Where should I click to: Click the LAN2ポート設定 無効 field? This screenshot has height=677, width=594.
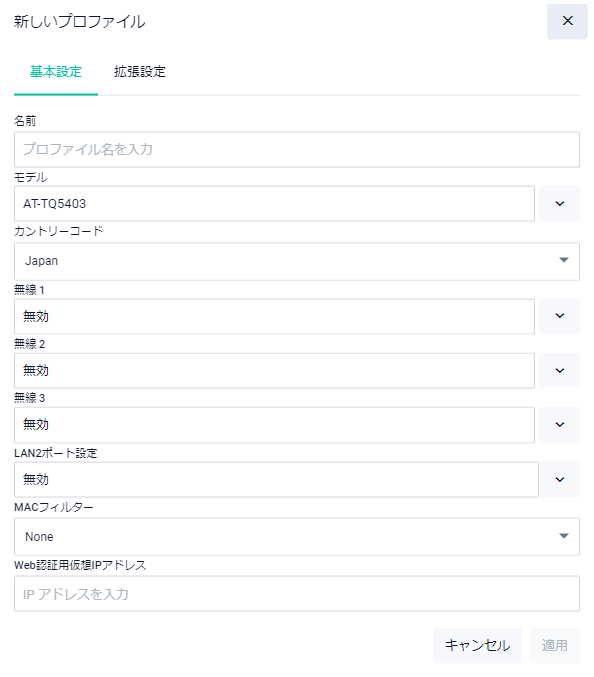(276, 480)
